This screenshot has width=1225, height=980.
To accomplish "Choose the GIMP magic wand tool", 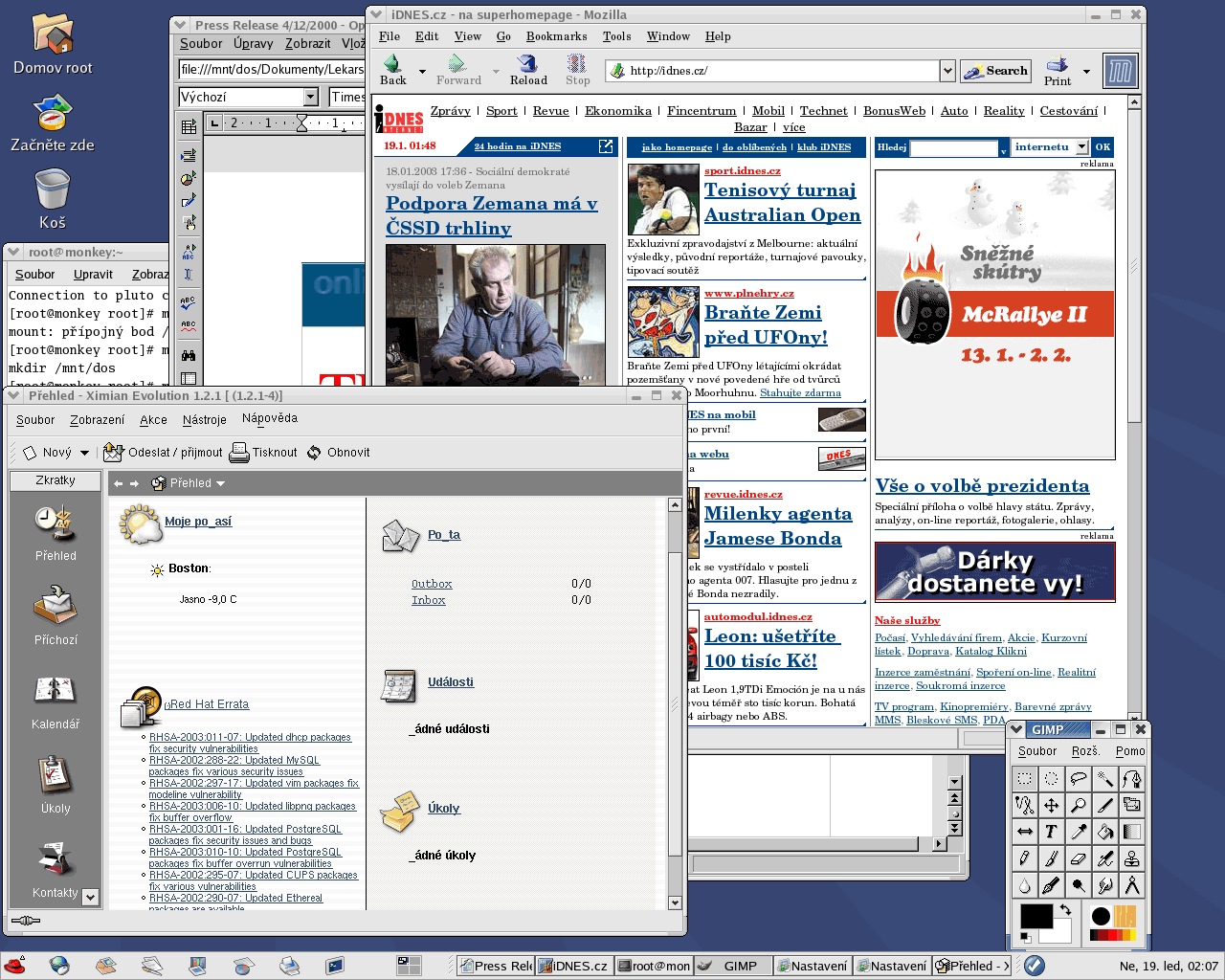I will [x=1105, y=778].
